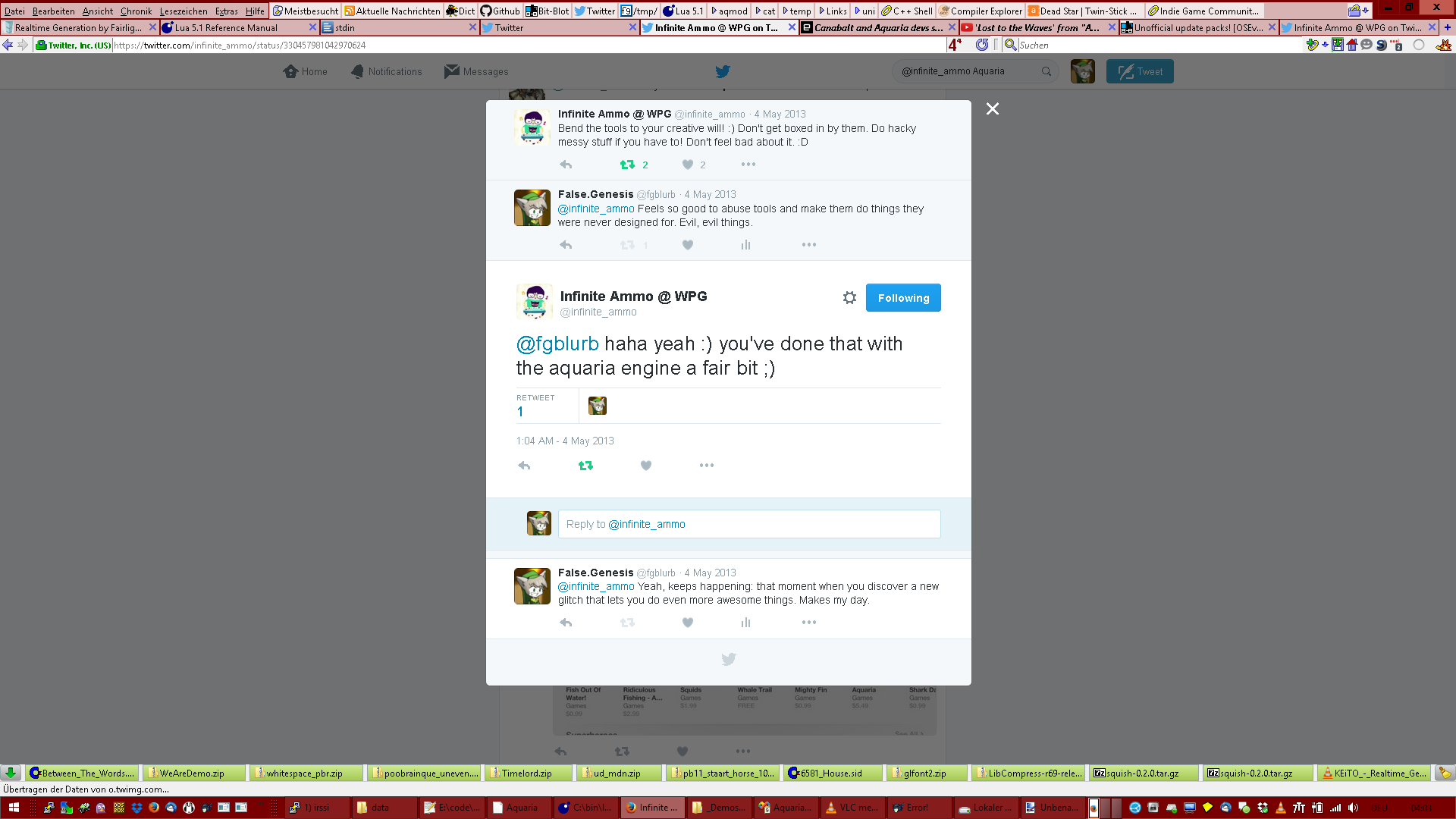Image resolution: width=1456 pixels, height=819 pixels.
Task: Open the Datei menu
Action: click(14, 11)
